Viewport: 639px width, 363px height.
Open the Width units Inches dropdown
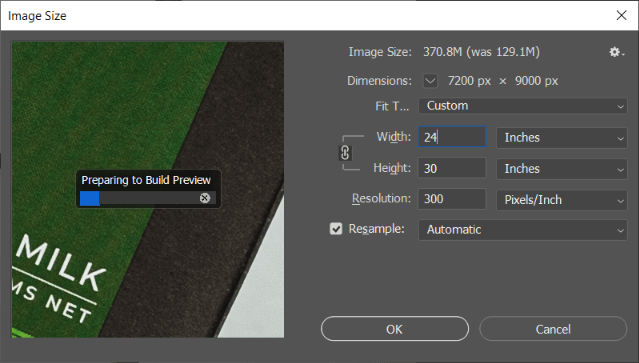coord(562,138)
